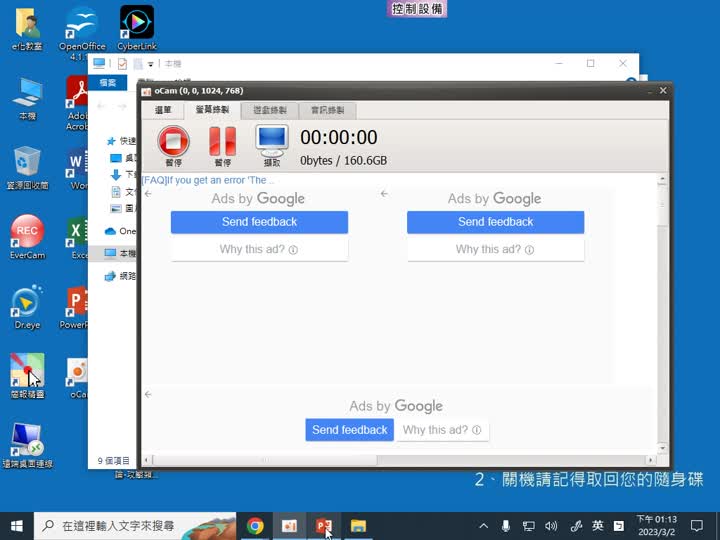The height and width of the screenshot is (540, 720).
Task: Expand hidden system tray icons chevron
Action: coord(484,526)
